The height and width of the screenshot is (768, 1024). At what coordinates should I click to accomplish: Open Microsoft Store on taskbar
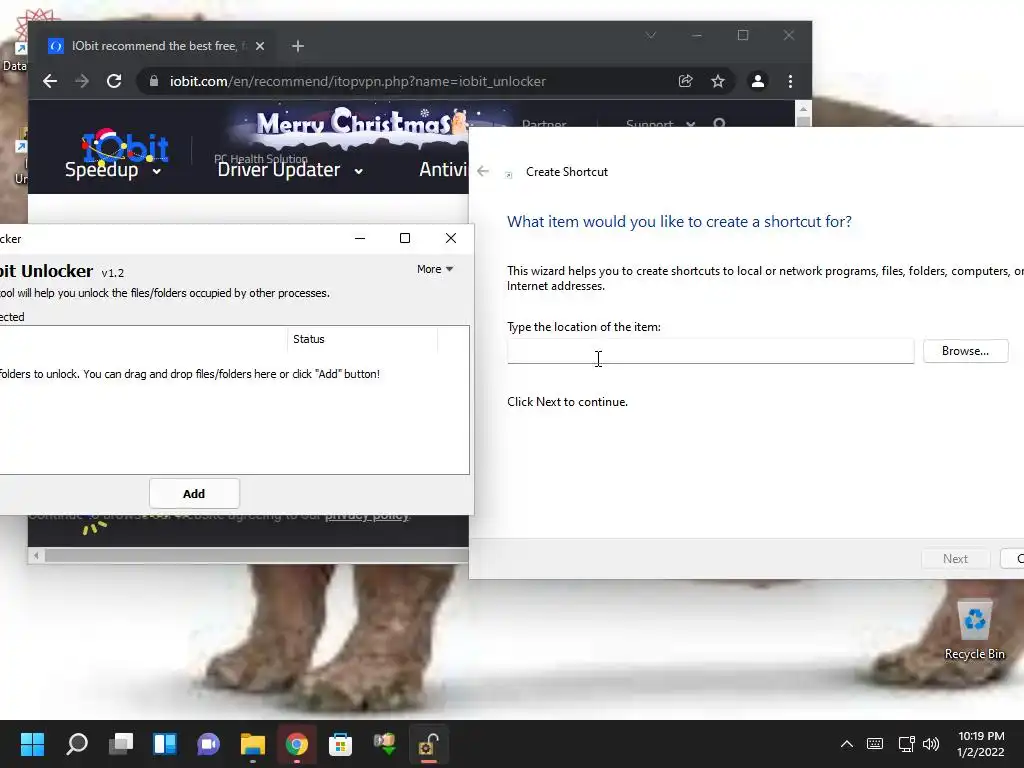[x=340, y=744]
